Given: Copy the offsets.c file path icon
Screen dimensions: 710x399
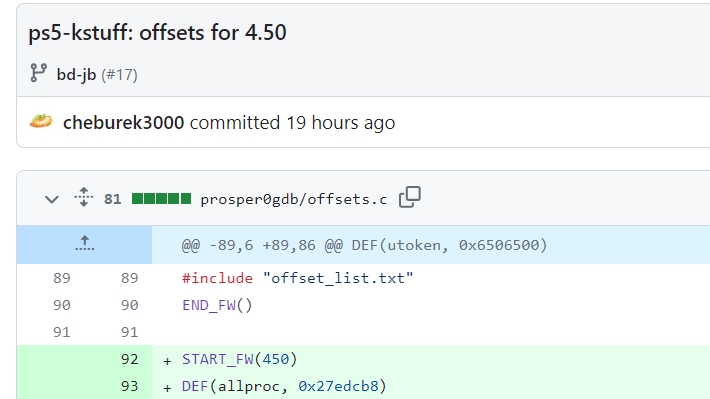Looking at the screenshot, I should coord(410,197).
